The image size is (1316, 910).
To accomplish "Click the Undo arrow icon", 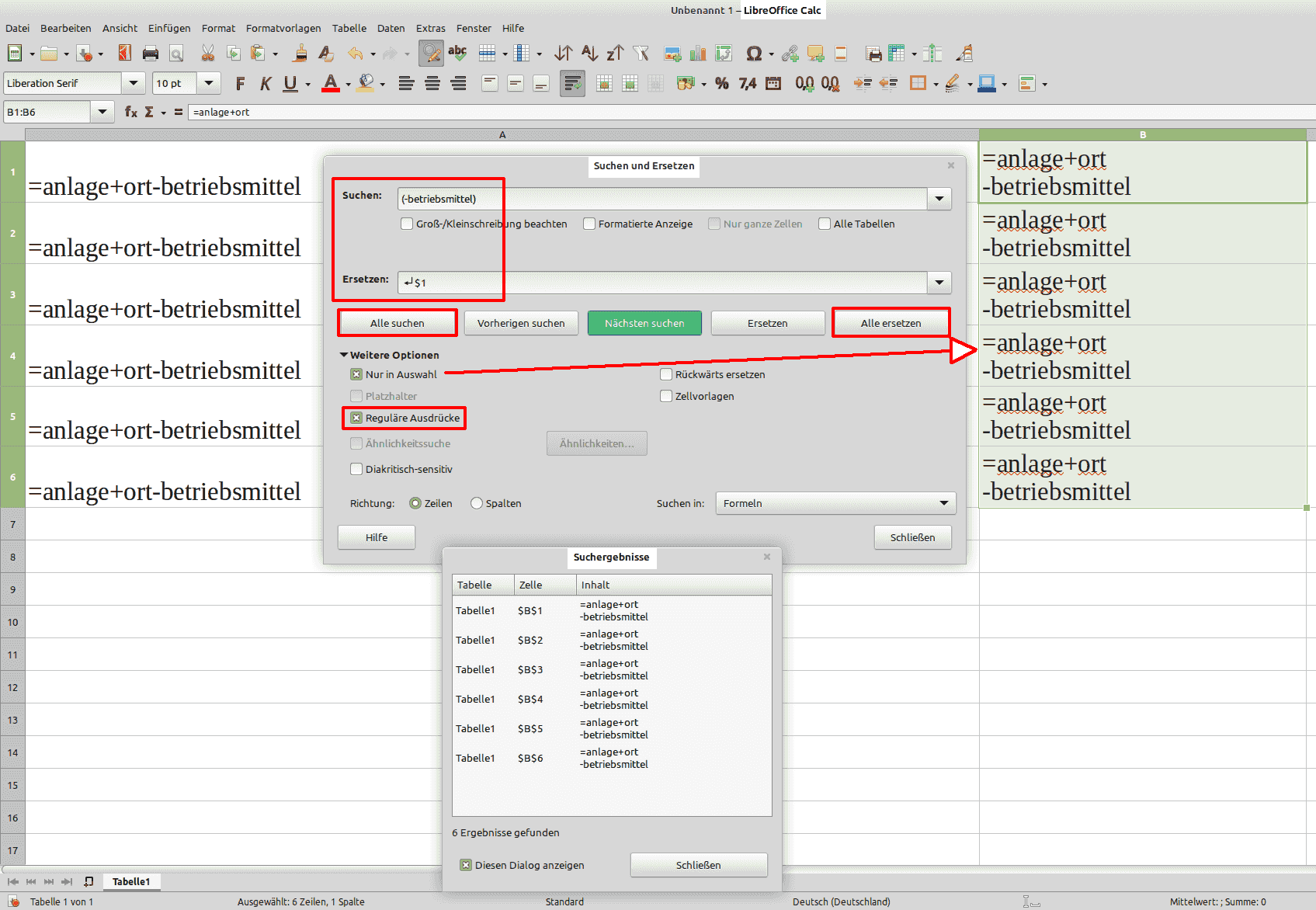I will coord(356,54).
